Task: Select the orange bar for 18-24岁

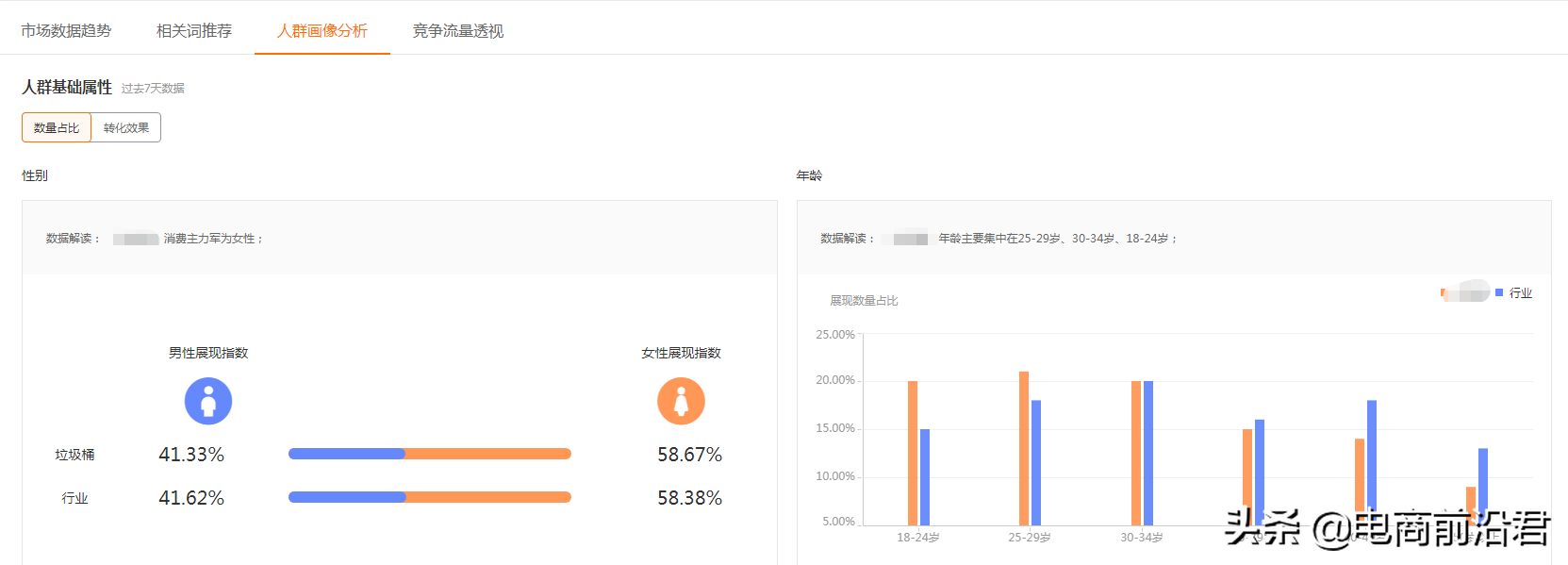Action: (912, 453)
